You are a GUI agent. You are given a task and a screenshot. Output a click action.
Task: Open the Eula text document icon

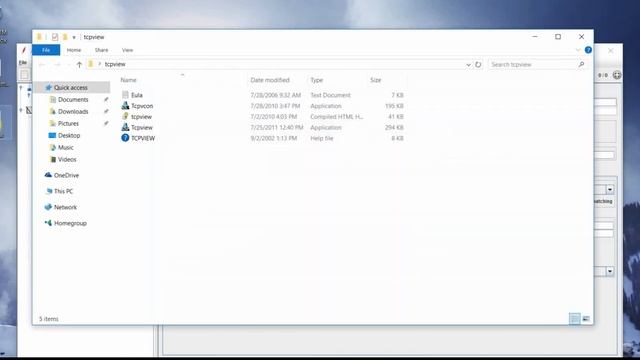pyautogui.click(x=125, y=95)
